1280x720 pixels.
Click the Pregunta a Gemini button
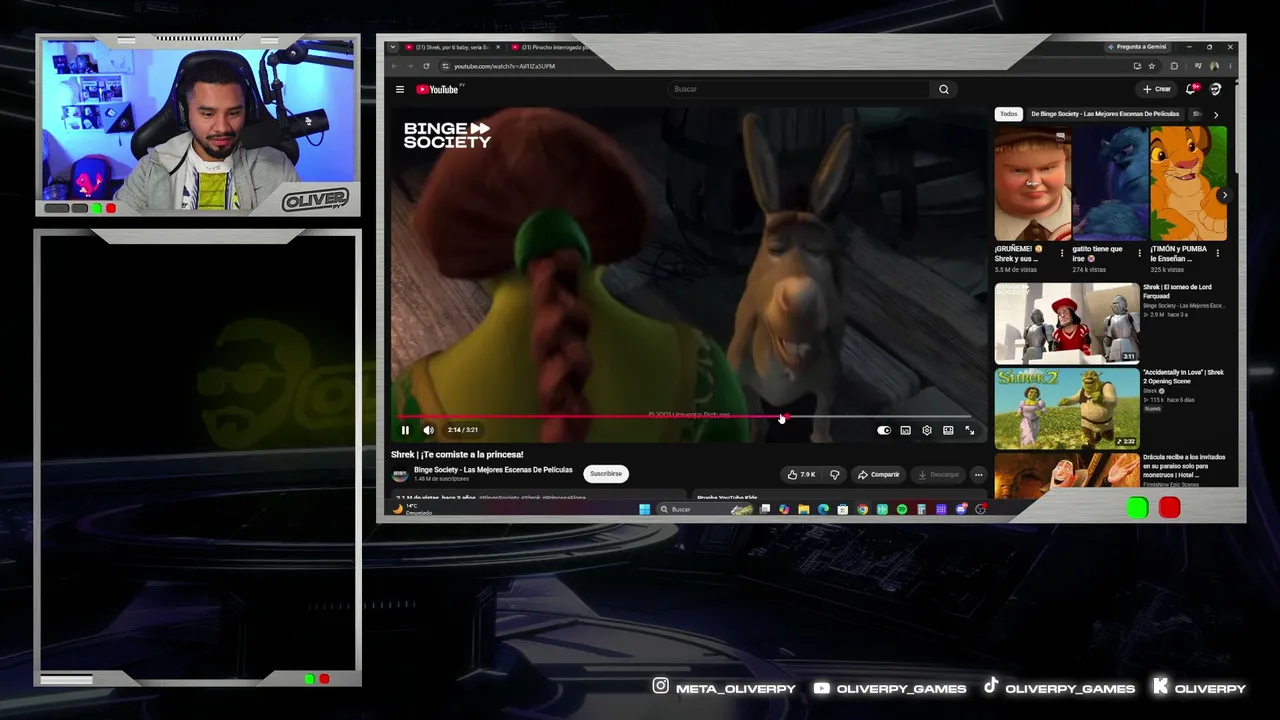click(x=1137, y=47)
